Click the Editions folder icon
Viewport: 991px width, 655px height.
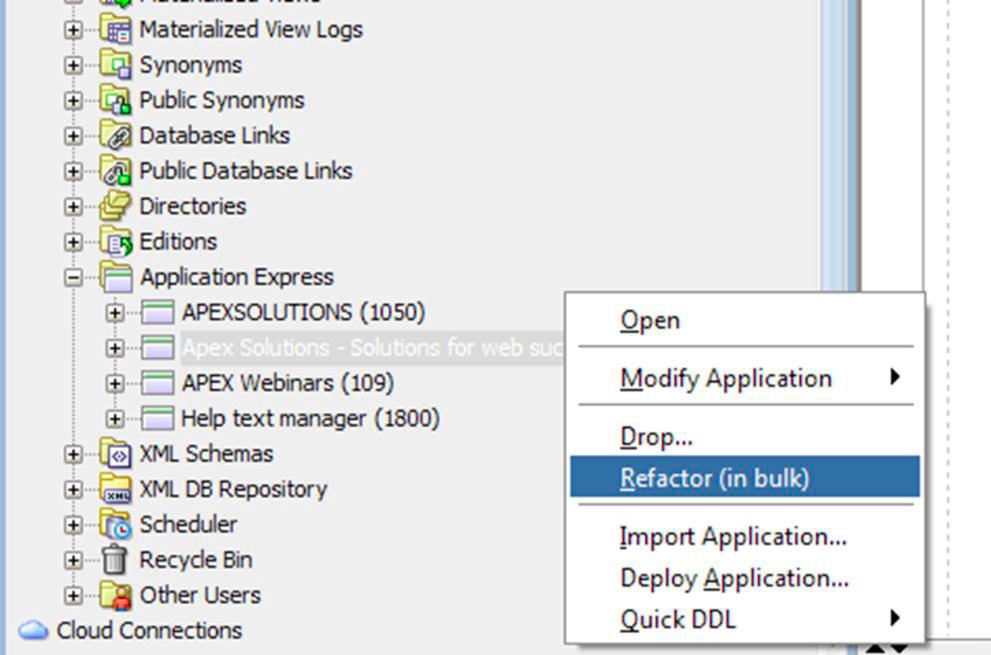[116, 242]
